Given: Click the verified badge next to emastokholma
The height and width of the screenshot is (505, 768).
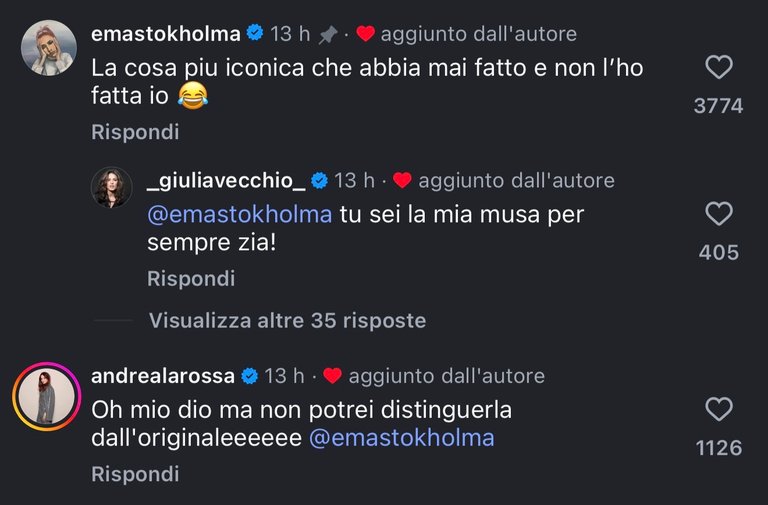Looking at the screenshot, I should 255,34.
